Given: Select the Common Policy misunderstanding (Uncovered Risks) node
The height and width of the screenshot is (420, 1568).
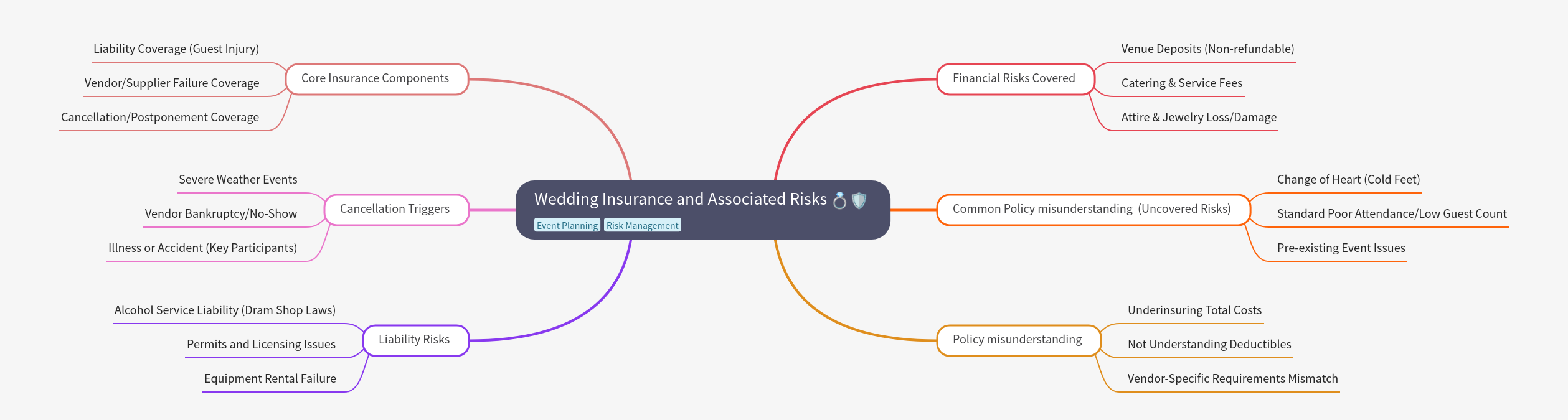Looking at the screenshot, I should coord(1092,210).
